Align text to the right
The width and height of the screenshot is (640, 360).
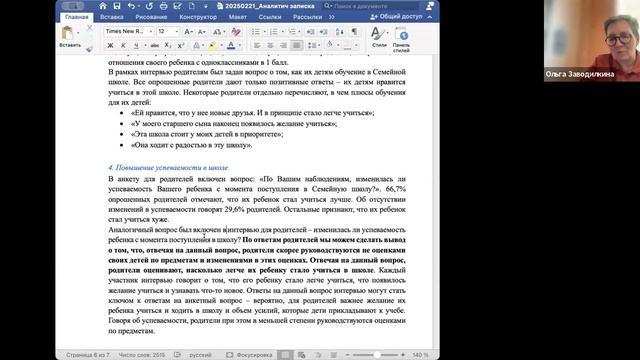click(283, 45)
